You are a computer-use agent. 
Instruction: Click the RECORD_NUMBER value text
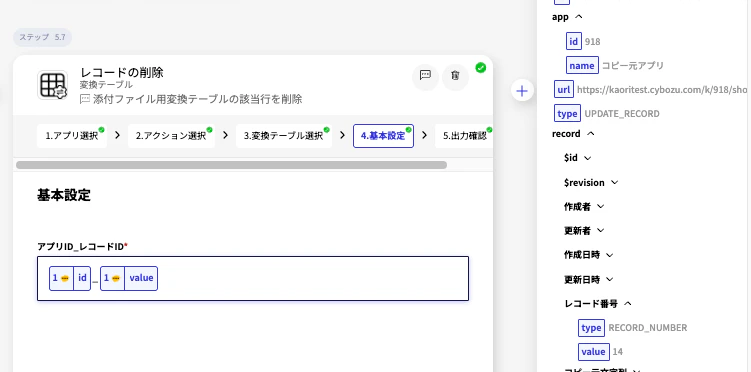pos(648,328)
